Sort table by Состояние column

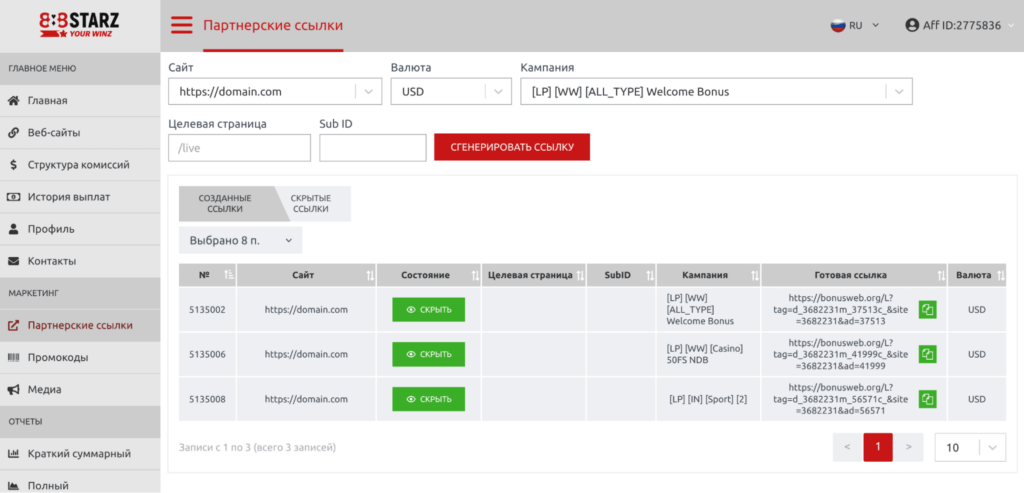pos(475,276)
